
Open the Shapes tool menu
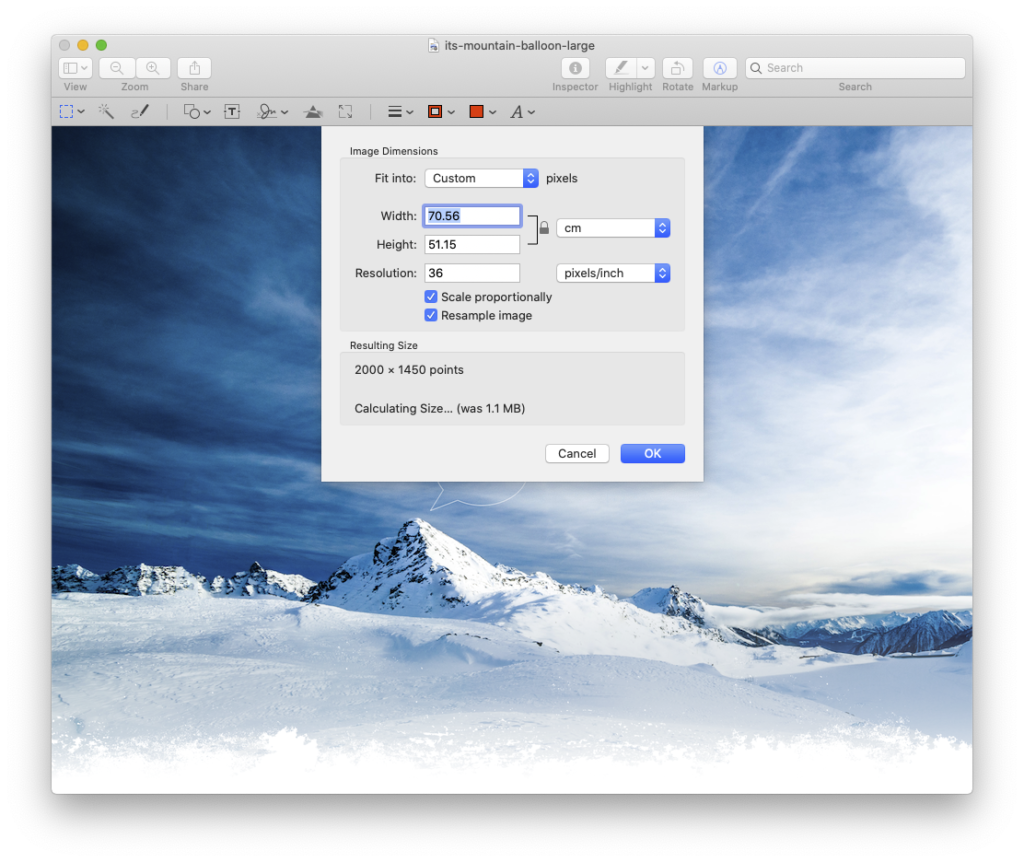click(x=196, y=112)
